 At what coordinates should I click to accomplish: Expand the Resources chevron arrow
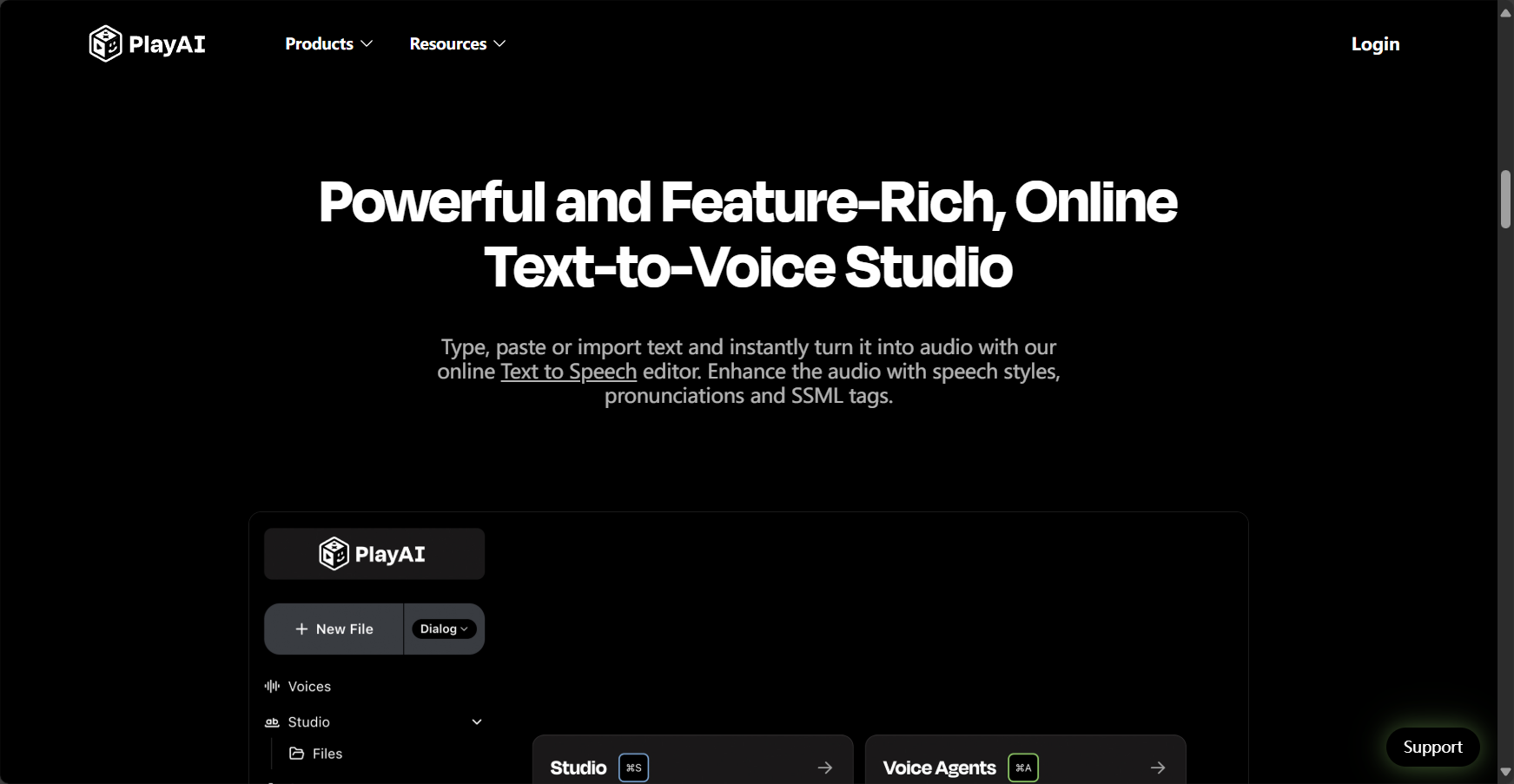[499, 43]
